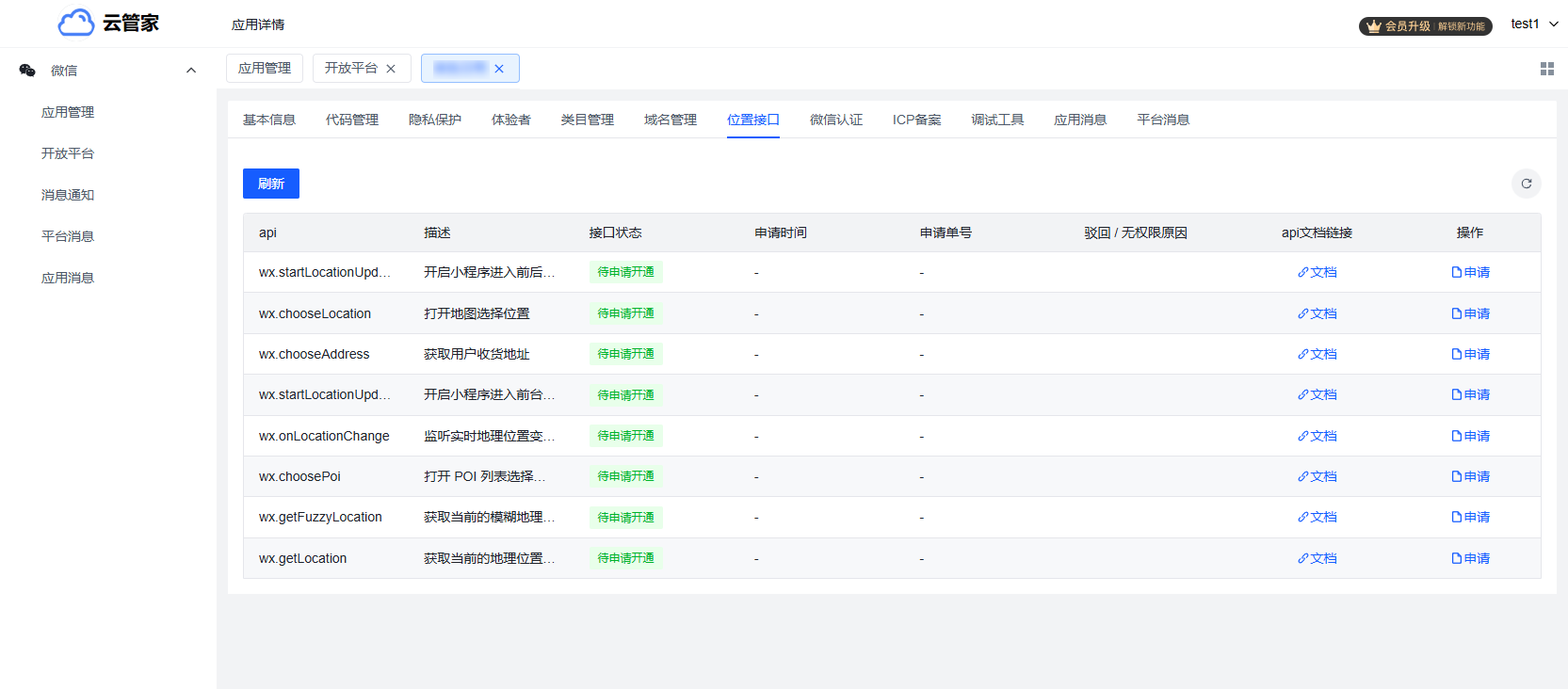
Task: Open the grid layout icon at top right
Action: pyautogui.click(x=1547, y=69)
